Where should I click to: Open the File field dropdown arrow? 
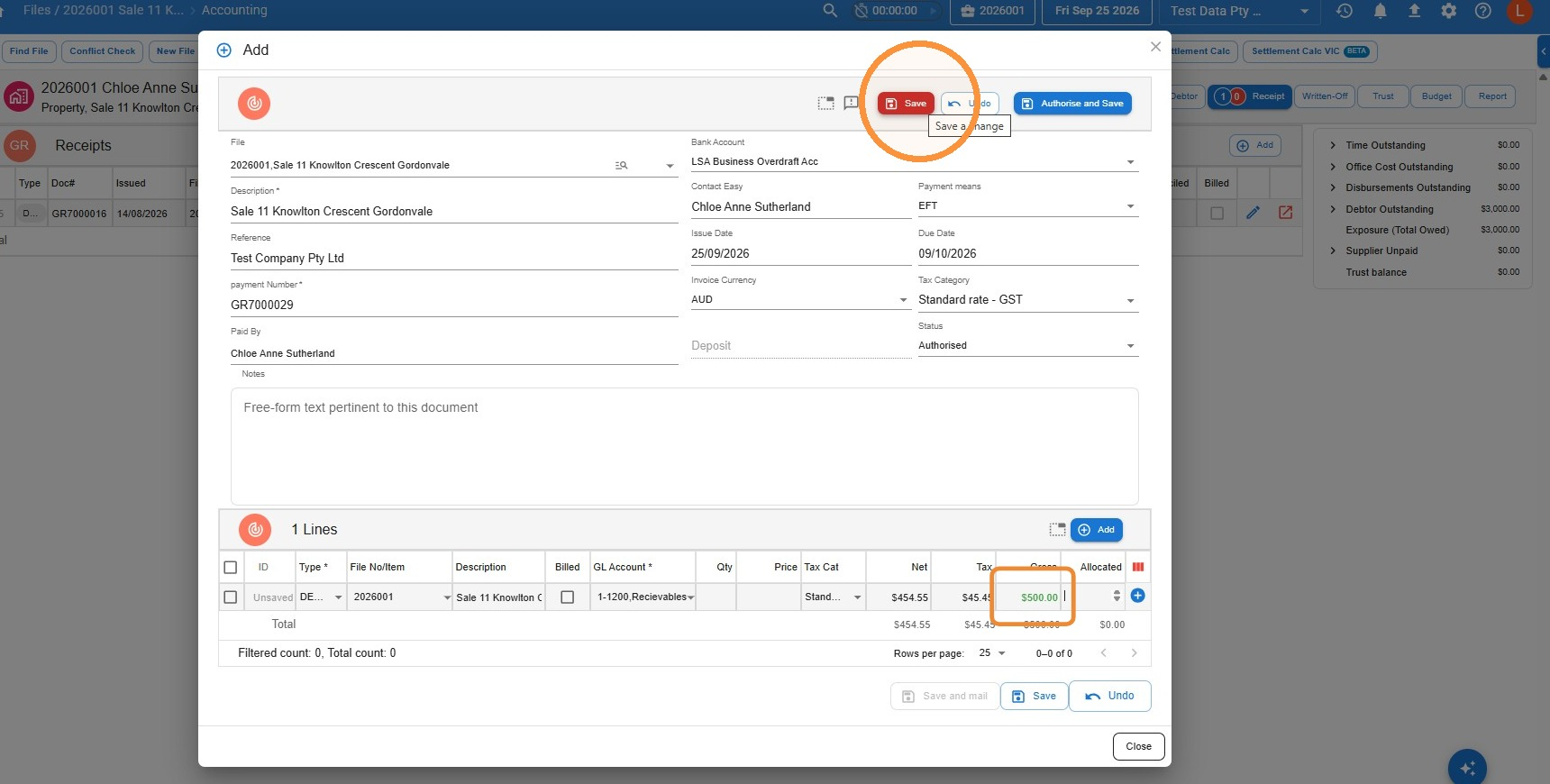[x=670, y=166]
